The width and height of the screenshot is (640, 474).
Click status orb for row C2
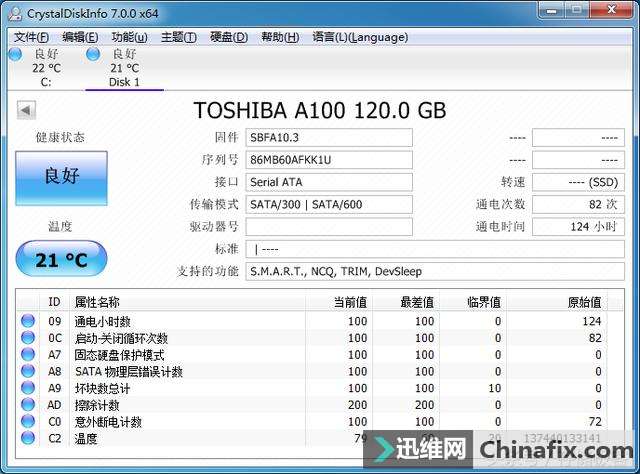[28, 438]
